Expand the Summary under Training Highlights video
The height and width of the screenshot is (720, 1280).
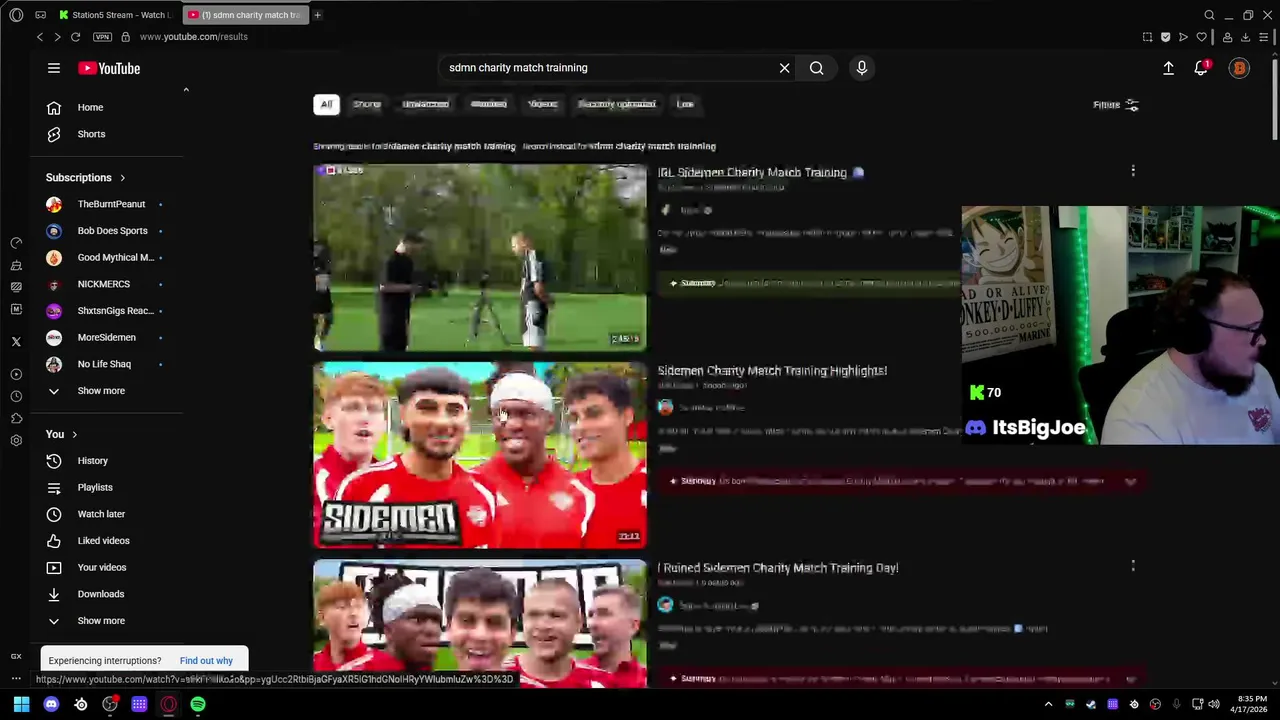pyautogui.click(x=1130, y=481)
